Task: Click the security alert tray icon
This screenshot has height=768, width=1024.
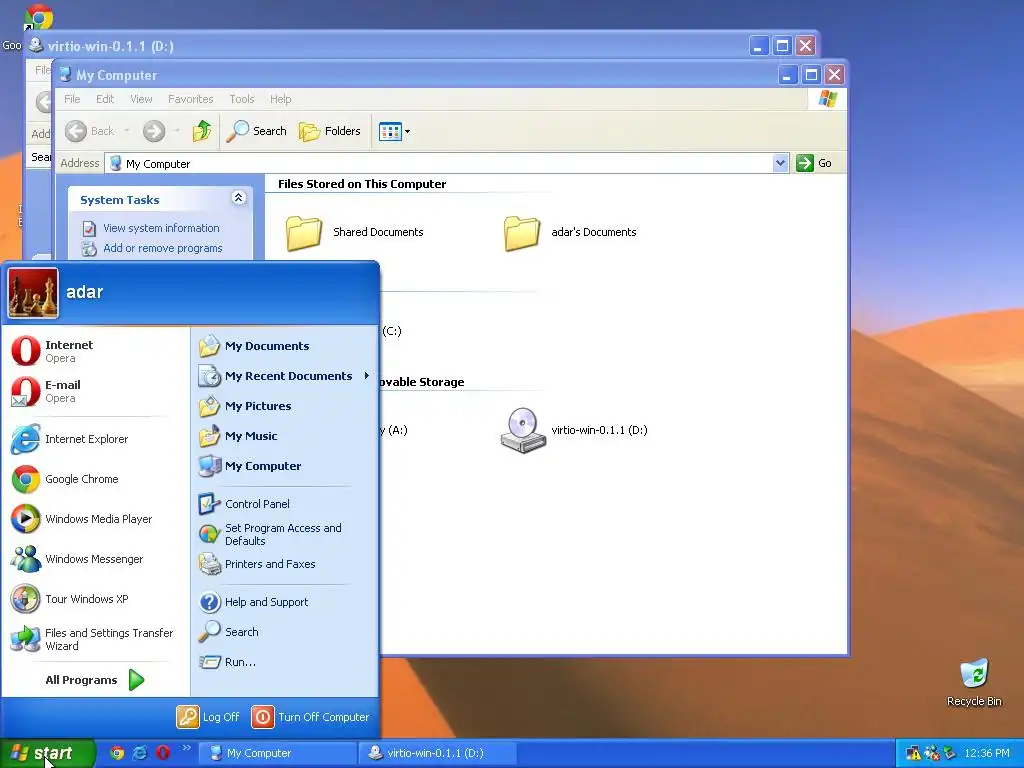Action: pyautogui.click(x=913, y=753)
